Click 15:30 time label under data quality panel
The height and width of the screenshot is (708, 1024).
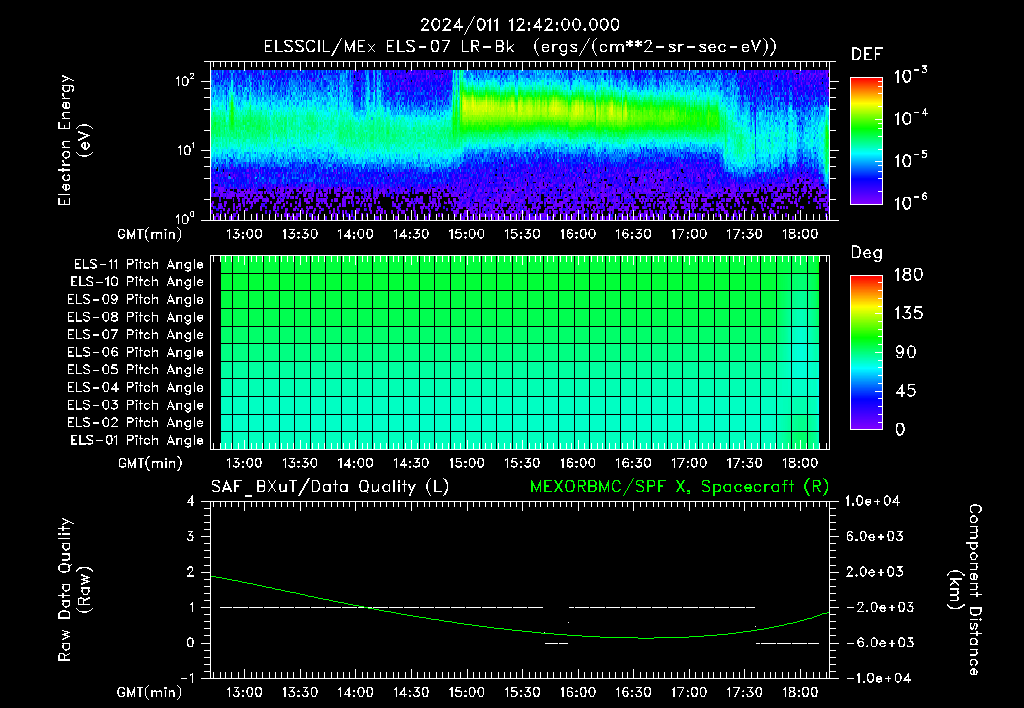[x=522, y=692]
